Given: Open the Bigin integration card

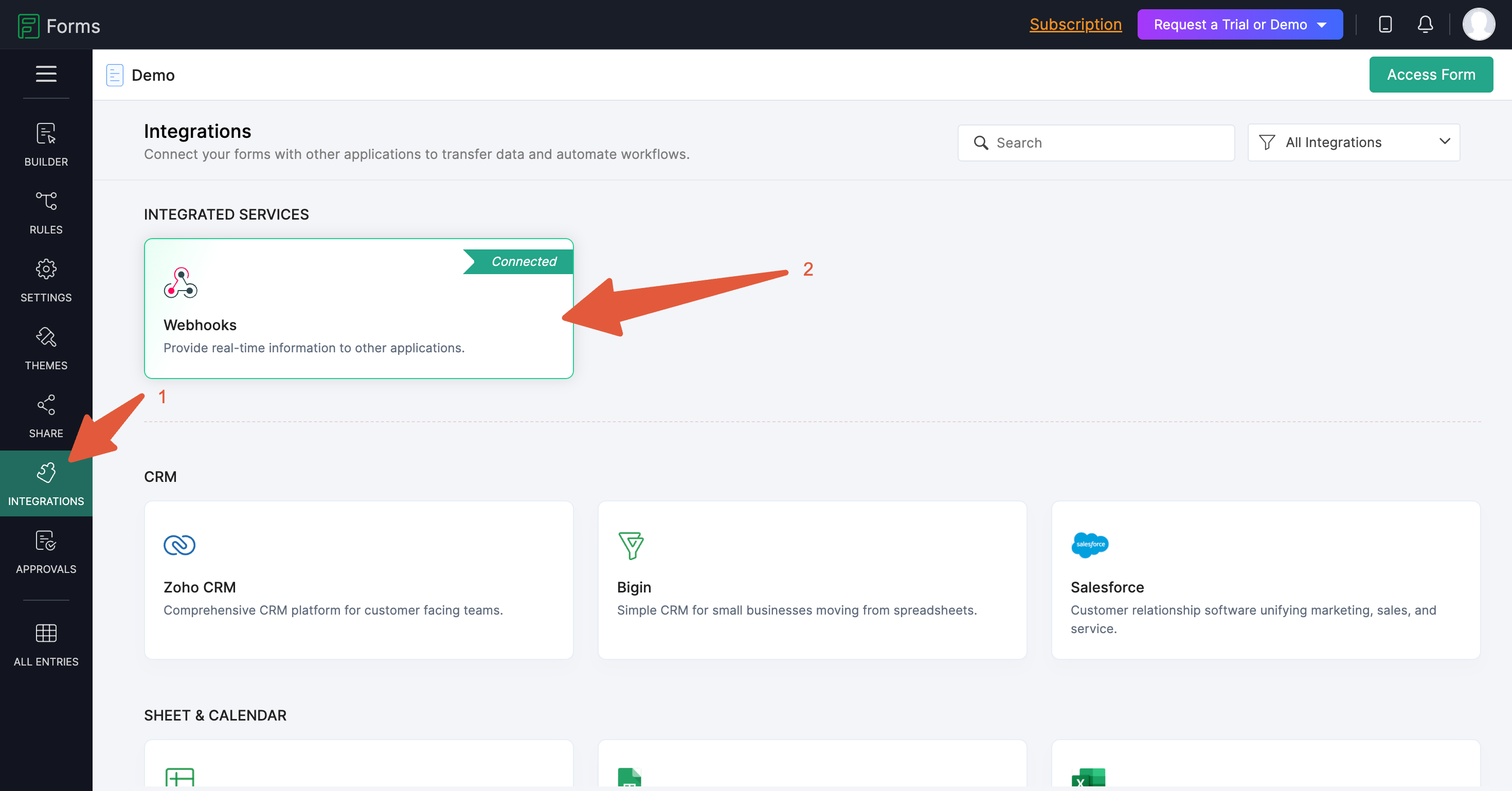Looking at the screenshot, I should (813, 580).
